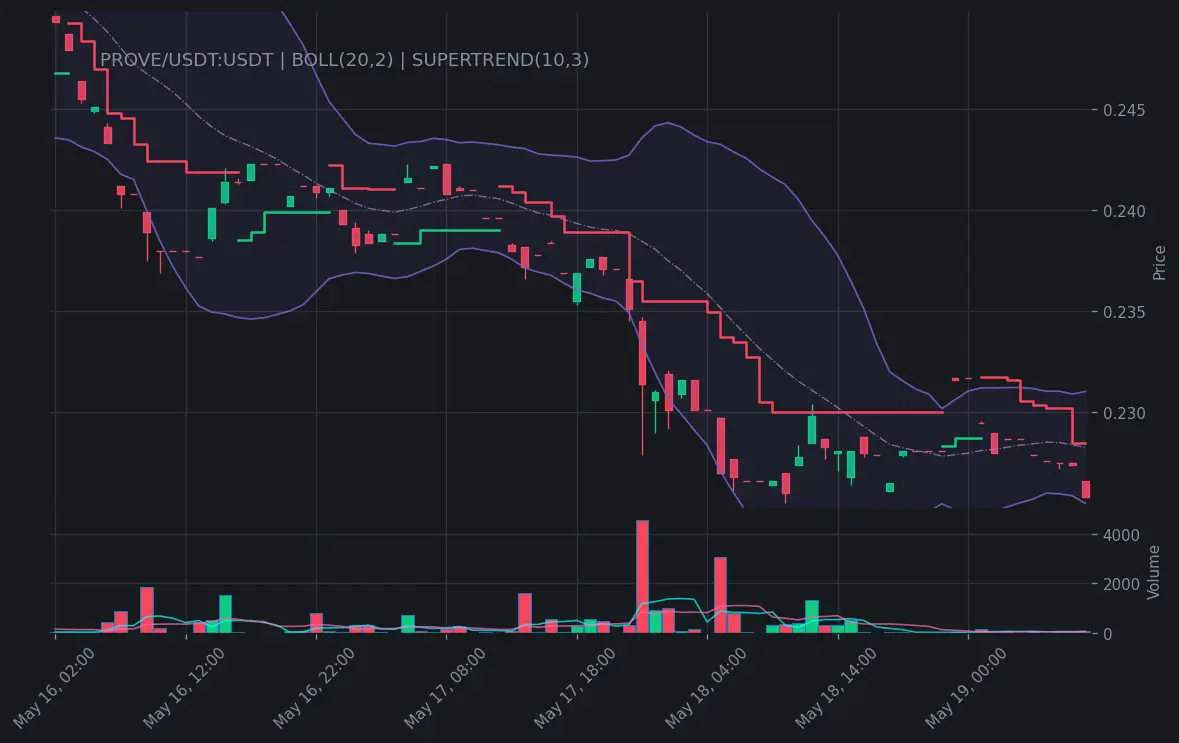Click the 0.235 price axis label
Screen dimensions: 1179x743
point(1123,312)
